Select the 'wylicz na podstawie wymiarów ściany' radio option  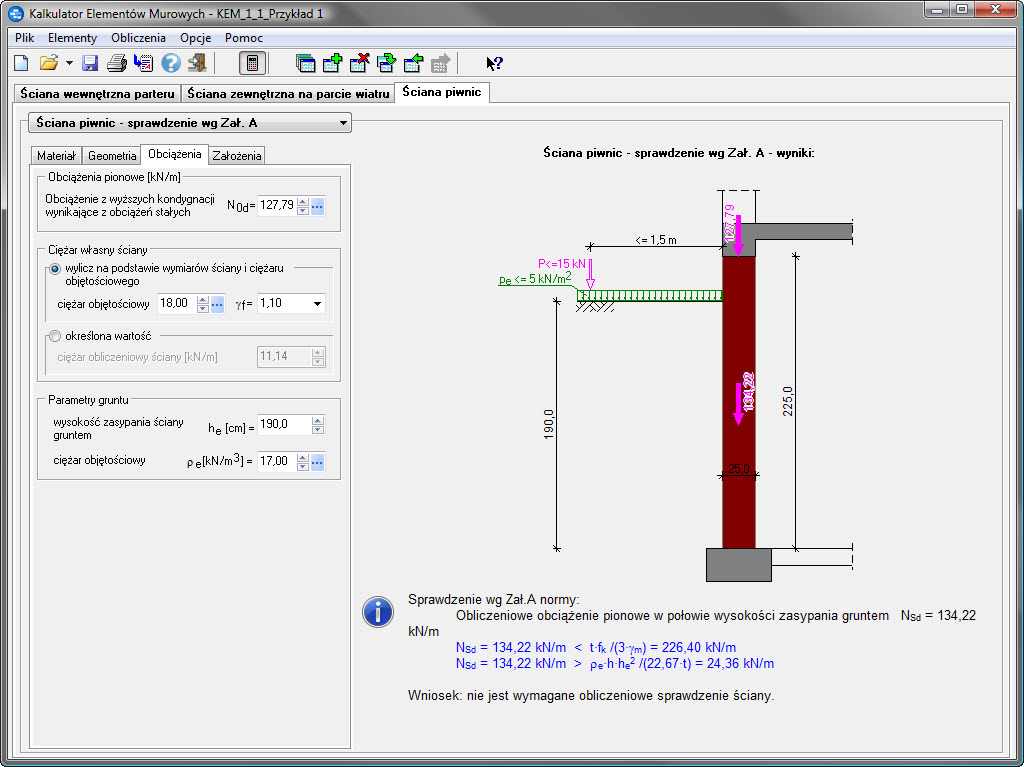(x=55, y=269)
